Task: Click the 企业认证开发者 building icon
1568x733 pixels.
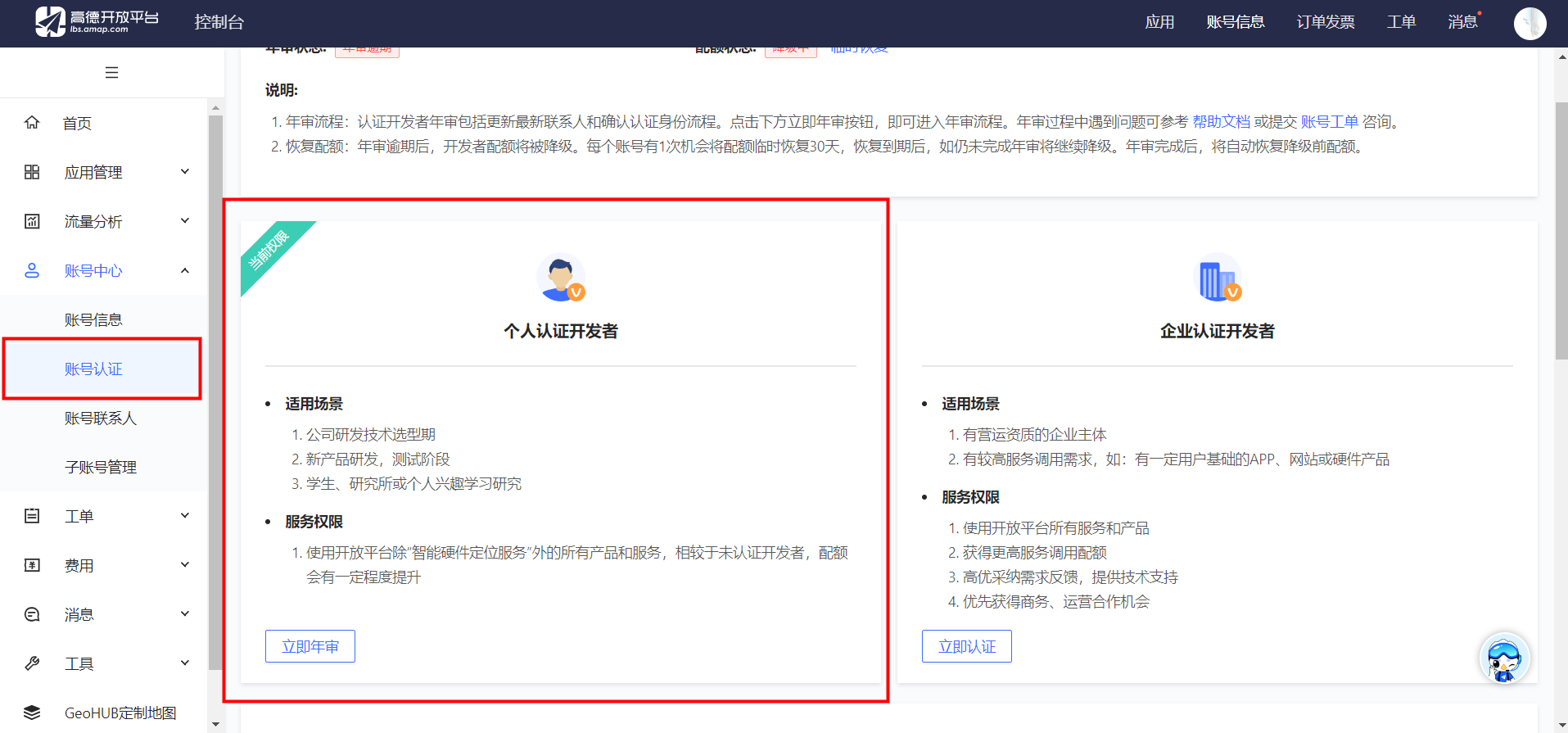Action: click(1218, 278)
